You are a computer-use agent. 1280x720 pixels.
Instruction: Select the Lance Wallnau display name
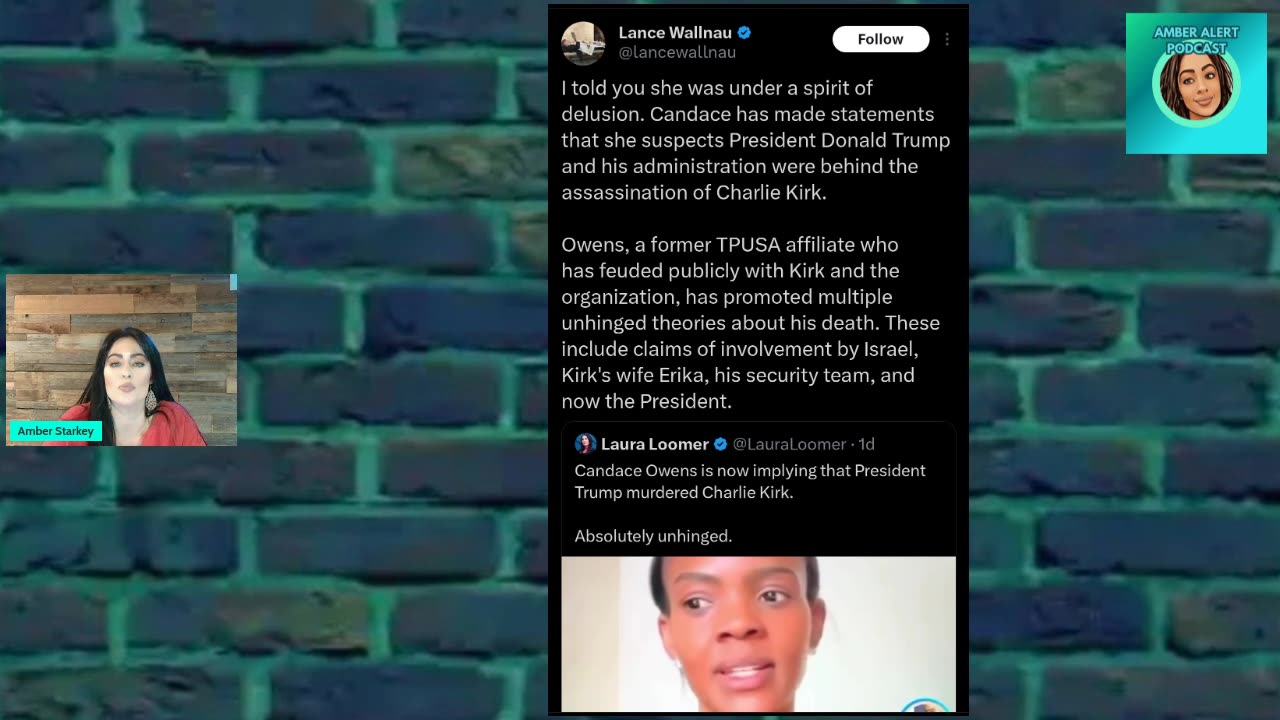tap(675, 33)
